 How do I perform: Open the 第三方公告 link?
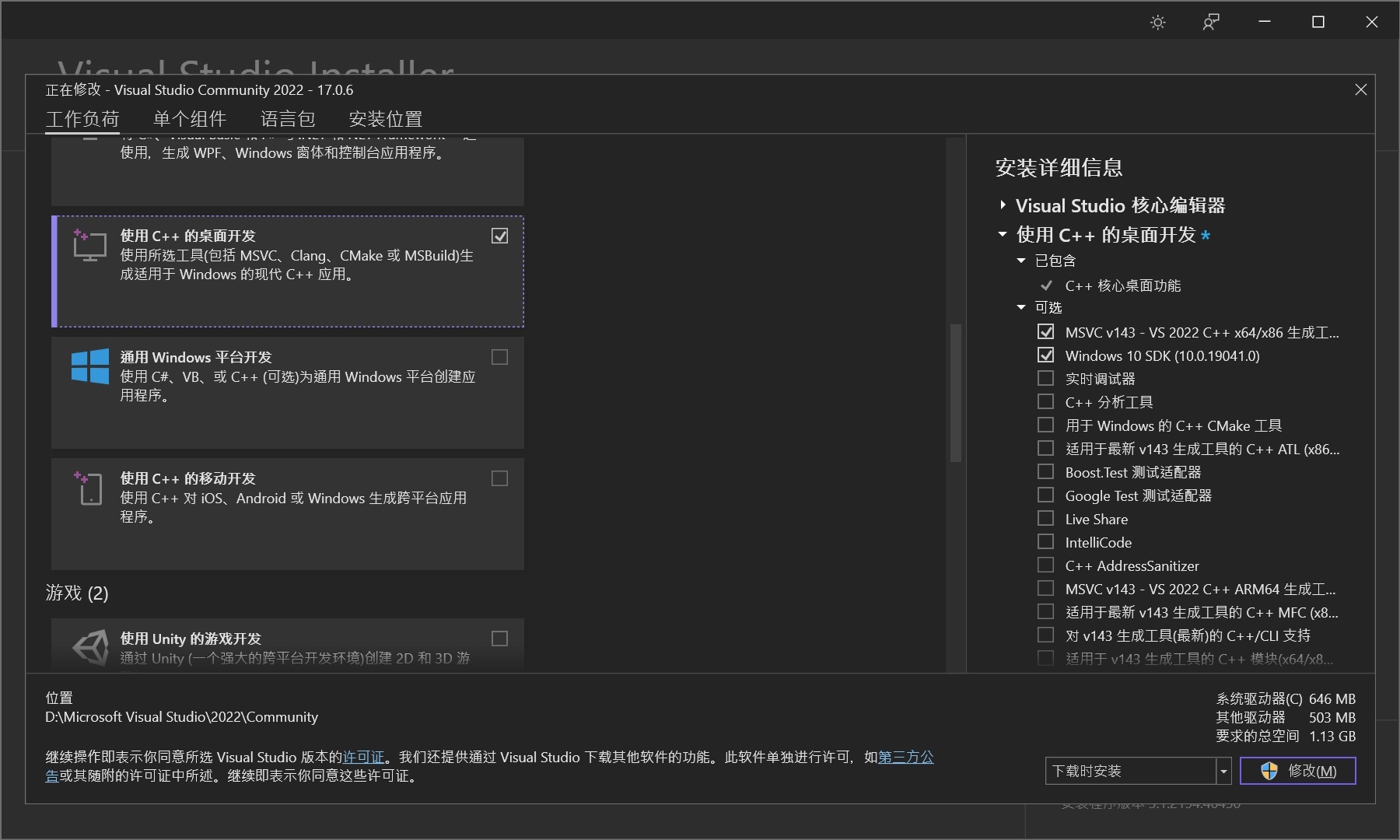(x=906, y=757)
